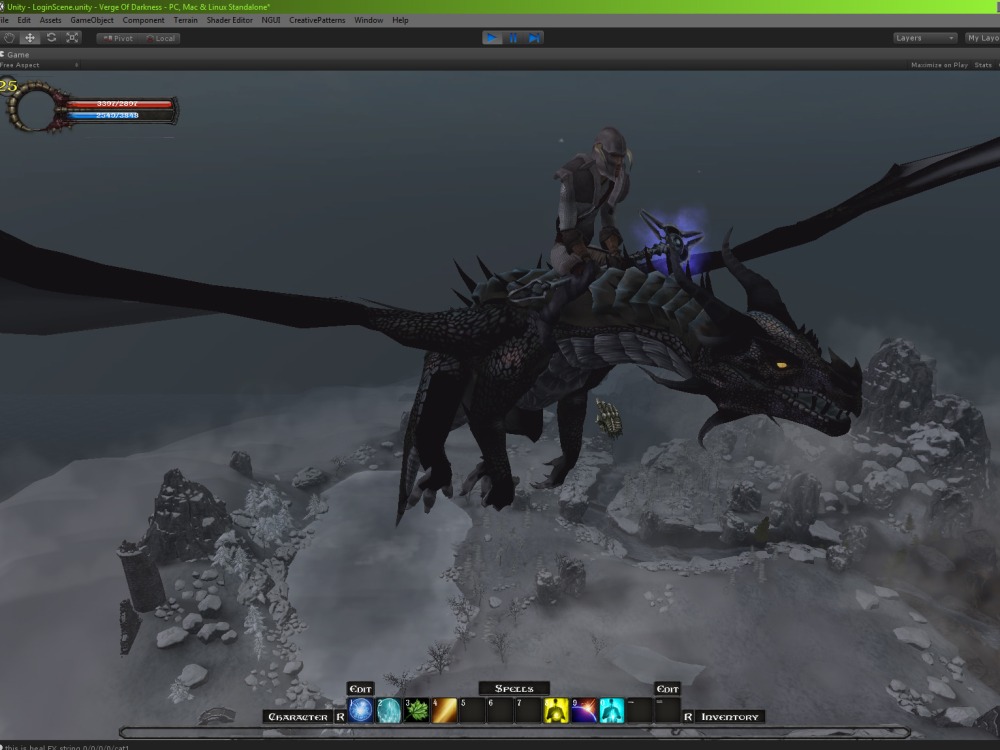Open the Inventory panel
The height and width of the screenshot is (750, 1000).
pyautogui.click(x=729, y=716)
